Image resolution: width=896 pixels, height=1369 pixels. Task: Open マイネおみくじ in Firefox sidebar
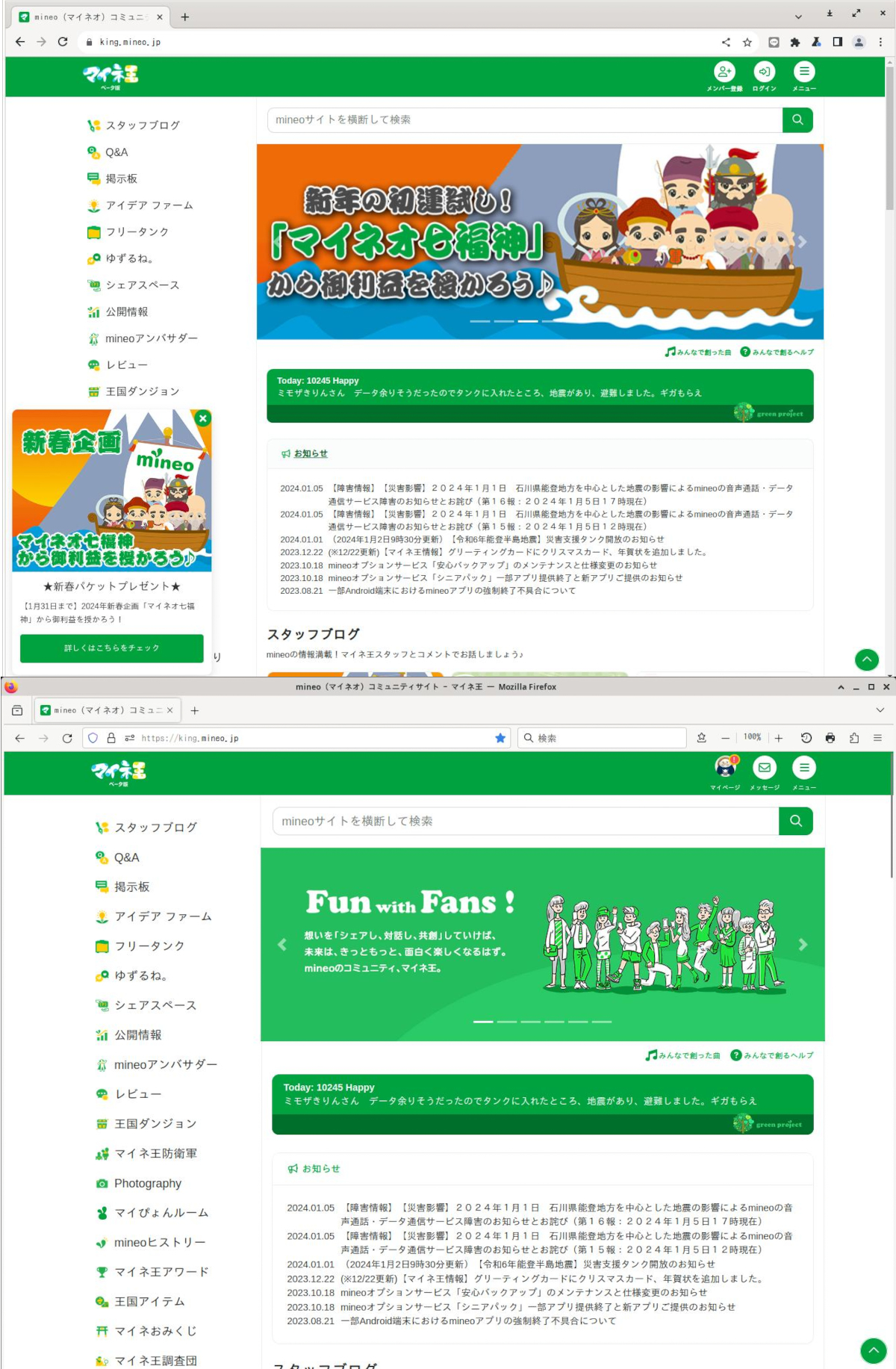[146, 1331]
